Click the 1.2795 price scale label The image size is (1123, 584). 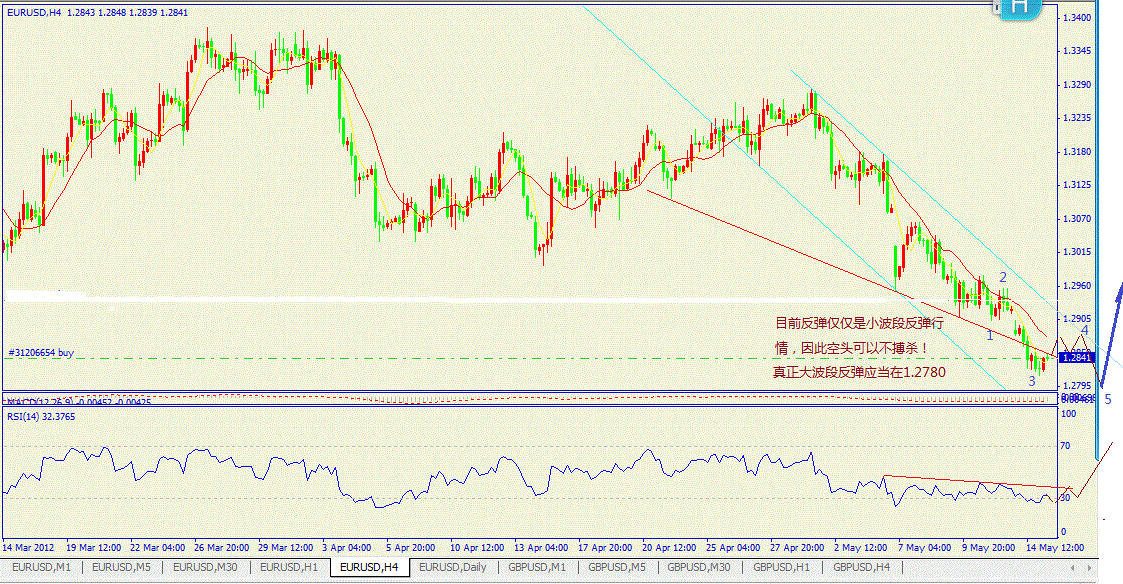coord(1078,386)
